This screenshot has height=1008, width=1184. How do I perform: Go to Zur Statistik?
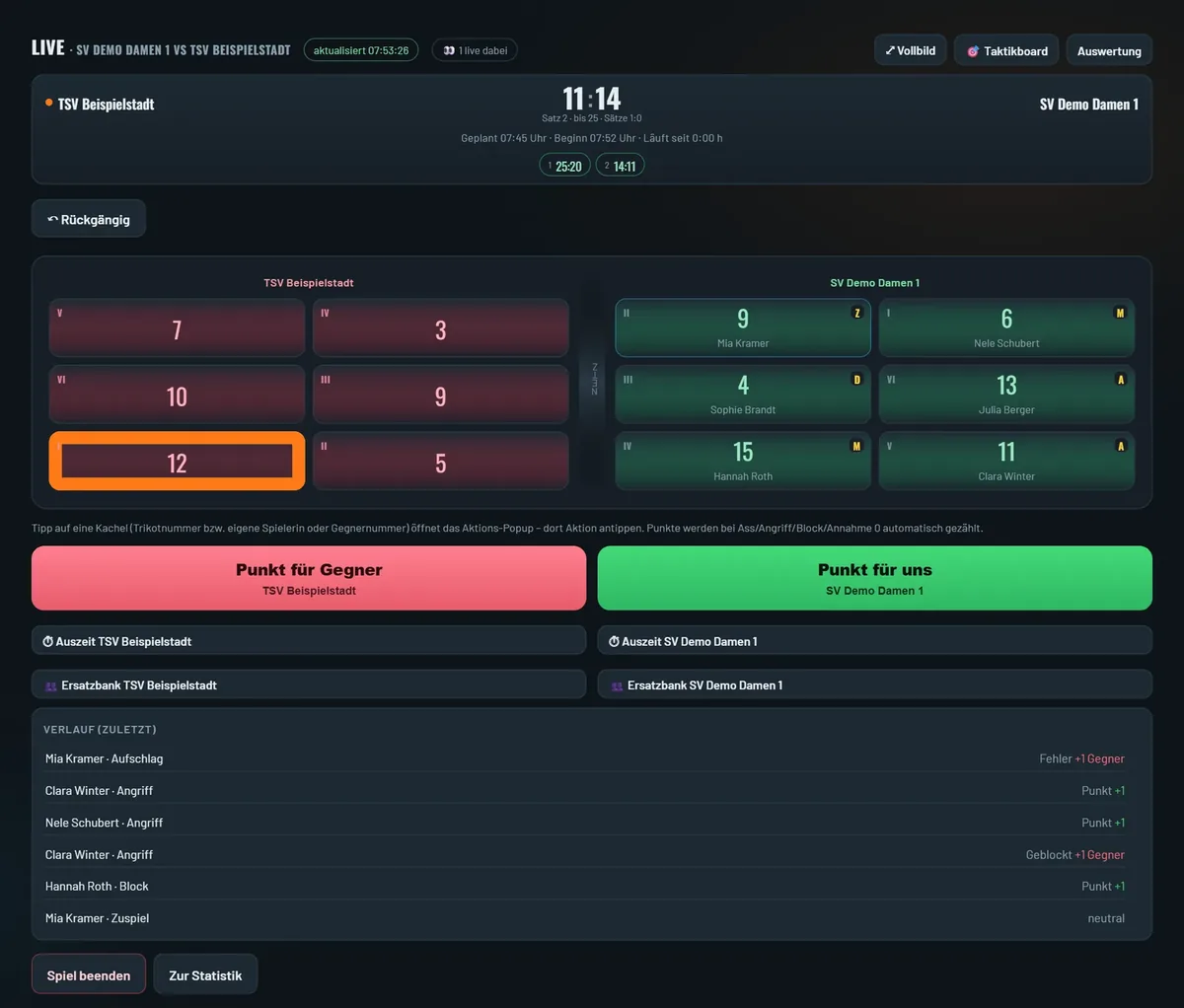point(205,974)
